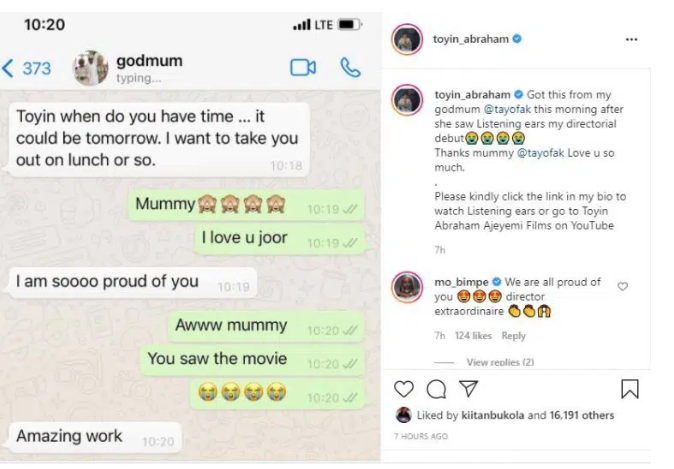Screen dimensions: 674x469
Task: Go back to chats list showing 373
Action: (26, 68)
